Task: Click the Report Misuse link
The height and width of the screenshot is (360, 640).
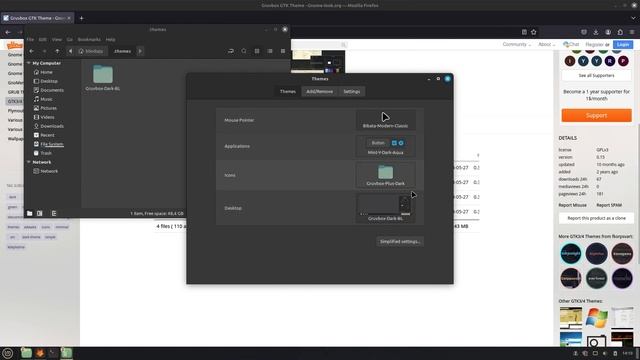Action: click(572, 205)
